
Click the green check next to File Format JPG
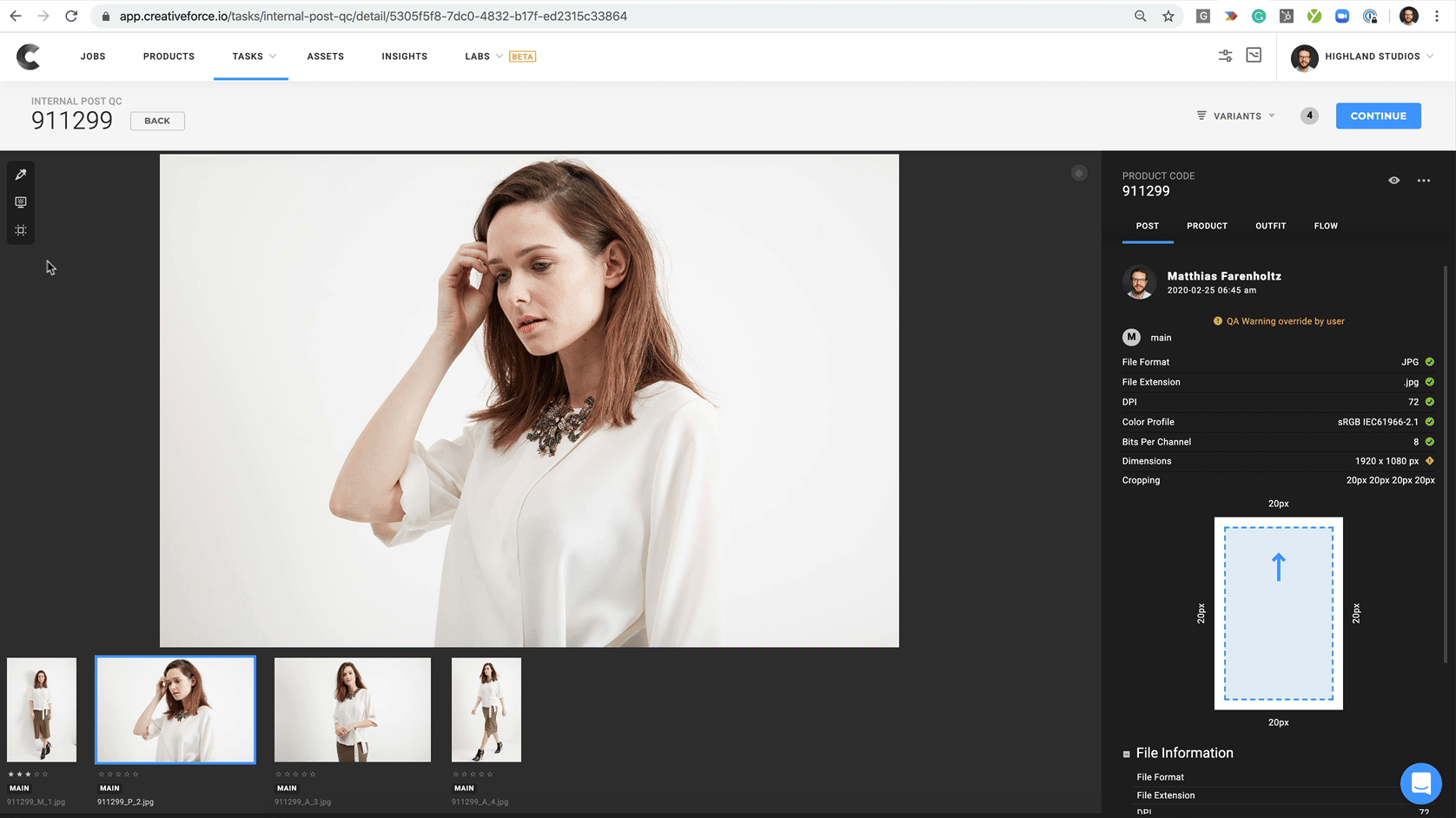click(x=1429, y=362)
